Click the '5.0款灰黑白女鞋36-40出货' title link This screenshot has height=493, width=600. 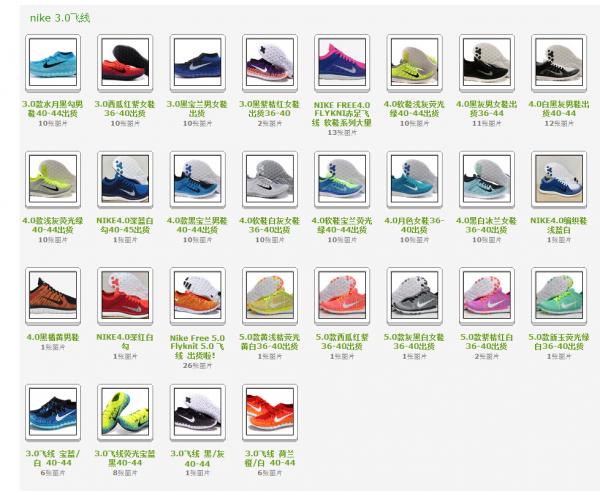(x=414, y=341)
